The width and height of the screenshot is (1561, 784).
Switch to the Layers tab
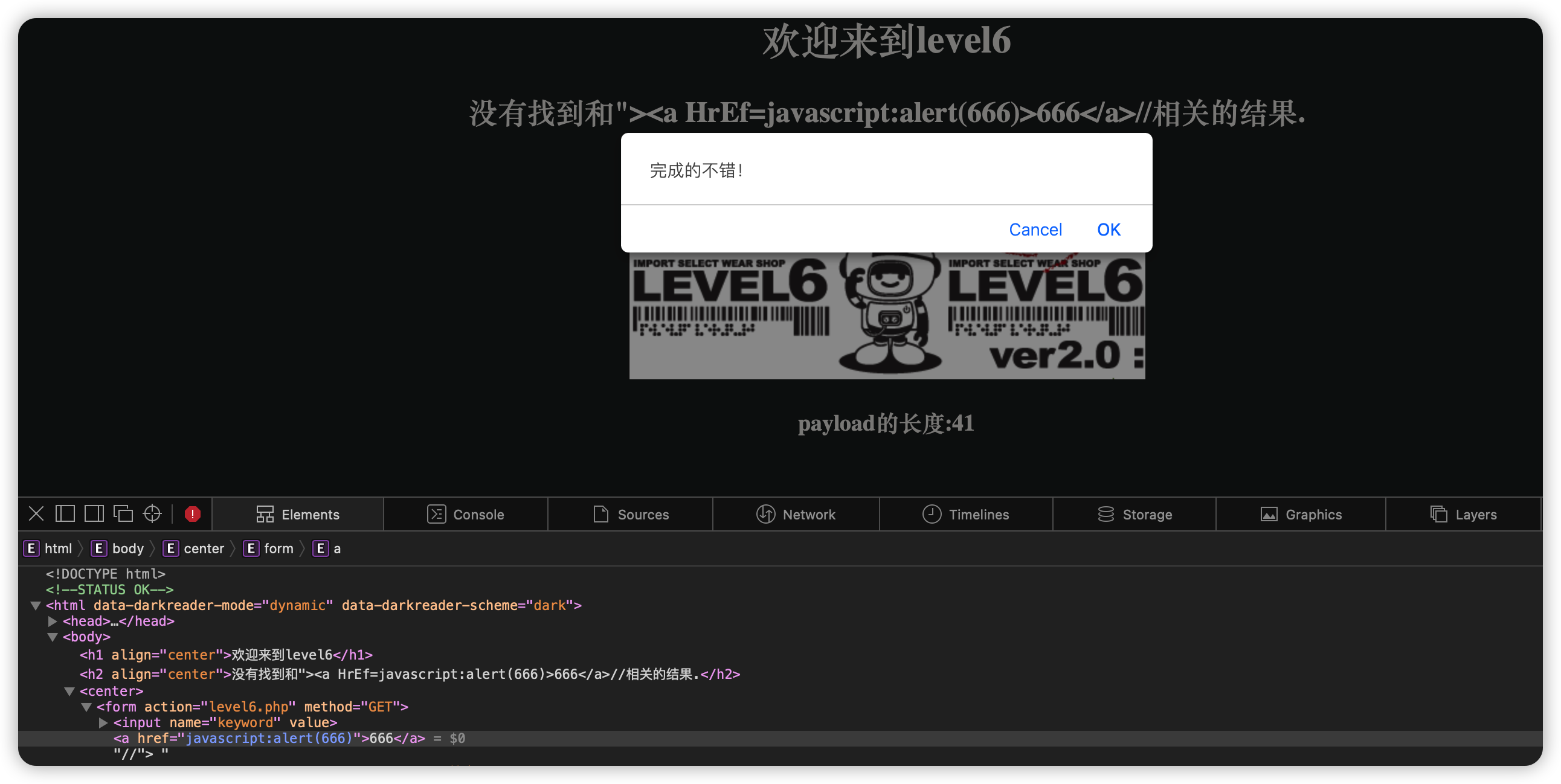pos(1463,515)
